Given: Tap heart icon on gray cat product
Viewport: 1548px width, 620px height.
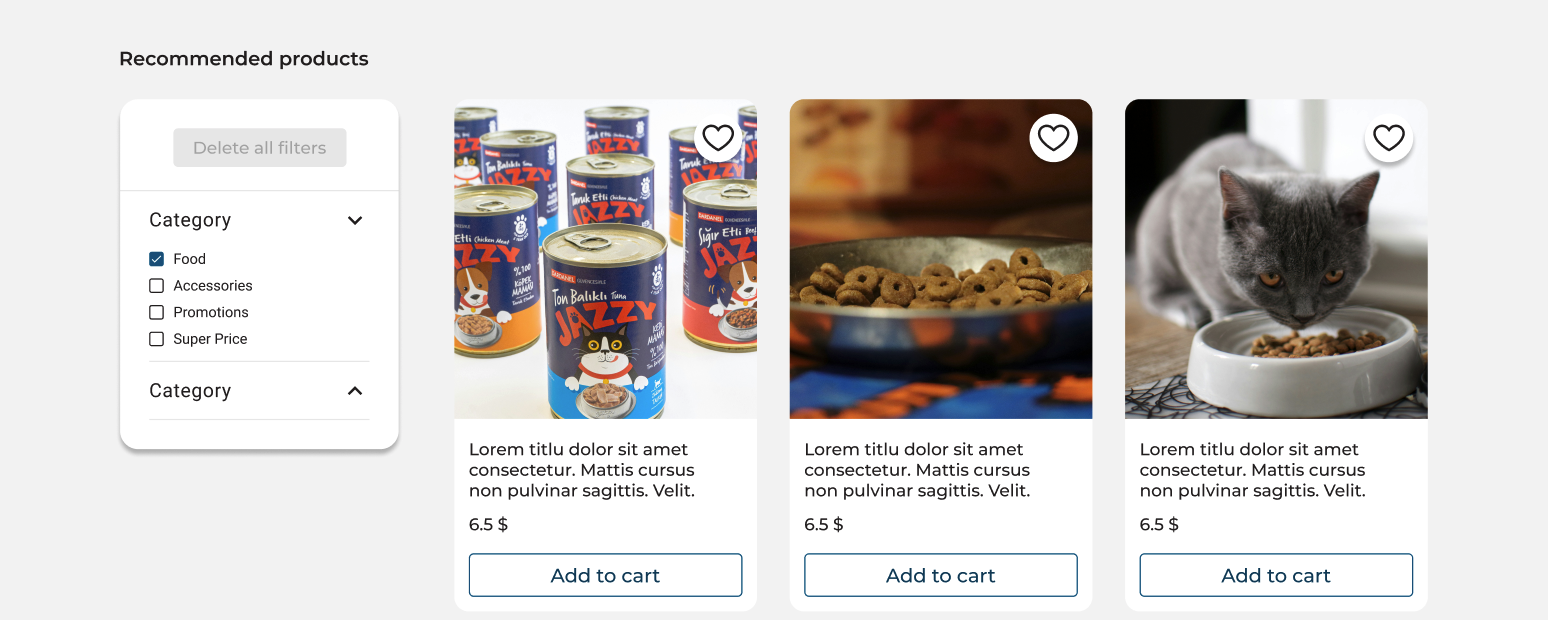Looking at the screenshot, I should (x=1388, y=138).
